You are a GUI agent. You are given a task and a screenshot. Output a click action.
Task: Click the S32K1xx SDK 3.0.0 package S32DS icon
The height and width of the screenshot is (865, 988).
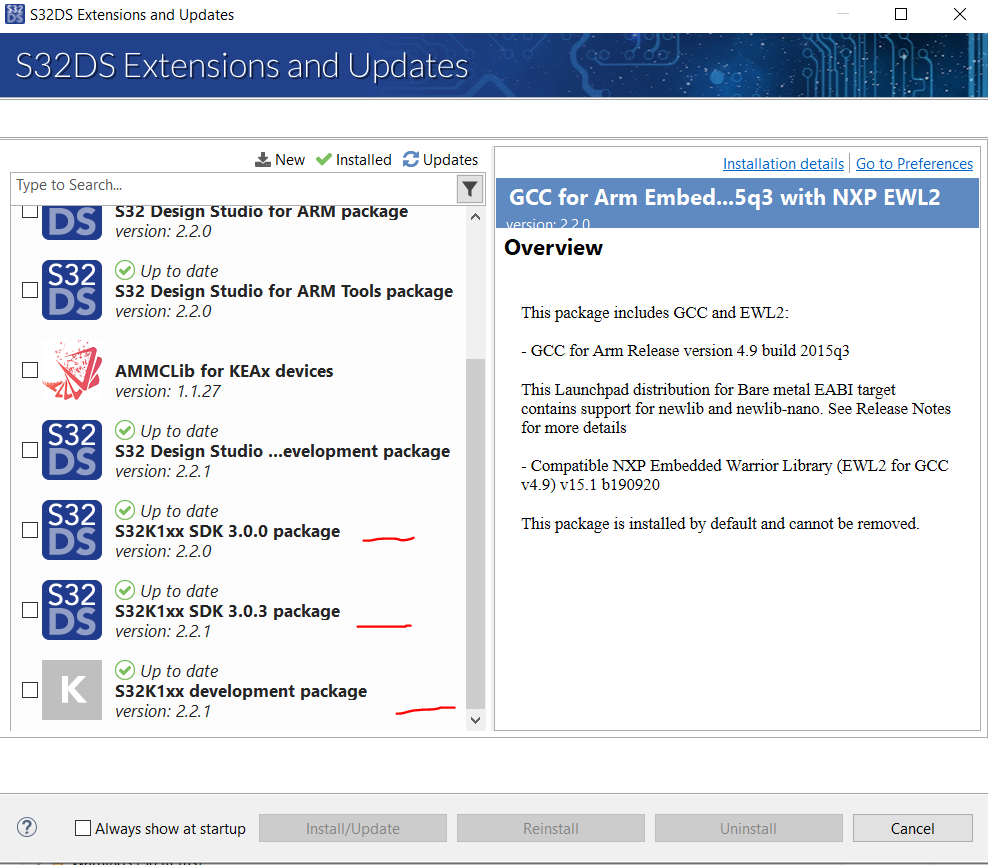click(x=71, y=530)
